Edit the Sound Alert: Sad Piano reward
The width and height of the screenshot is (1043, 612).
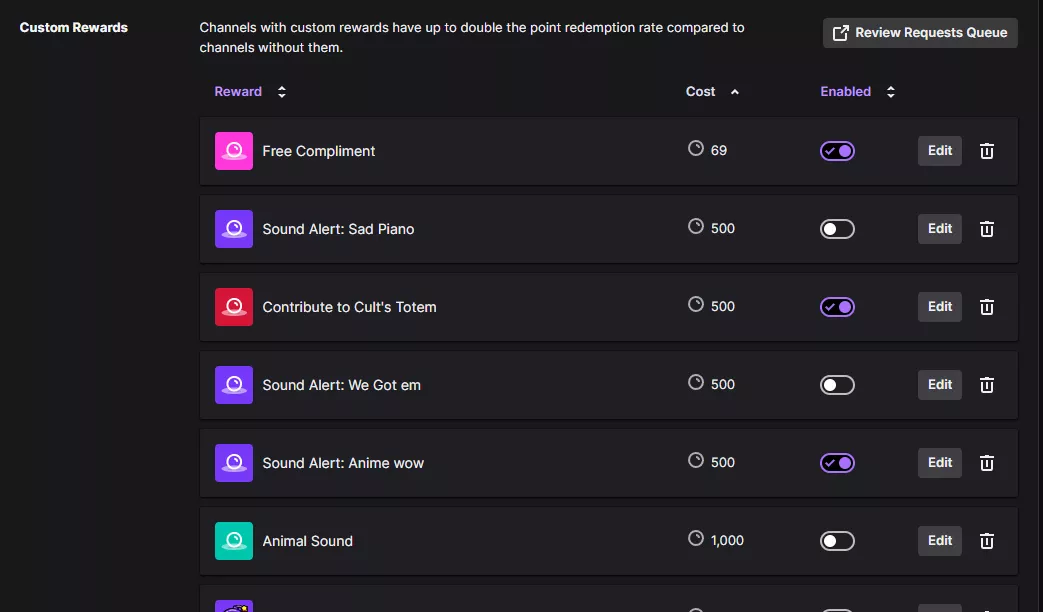(x=939, y=229)
